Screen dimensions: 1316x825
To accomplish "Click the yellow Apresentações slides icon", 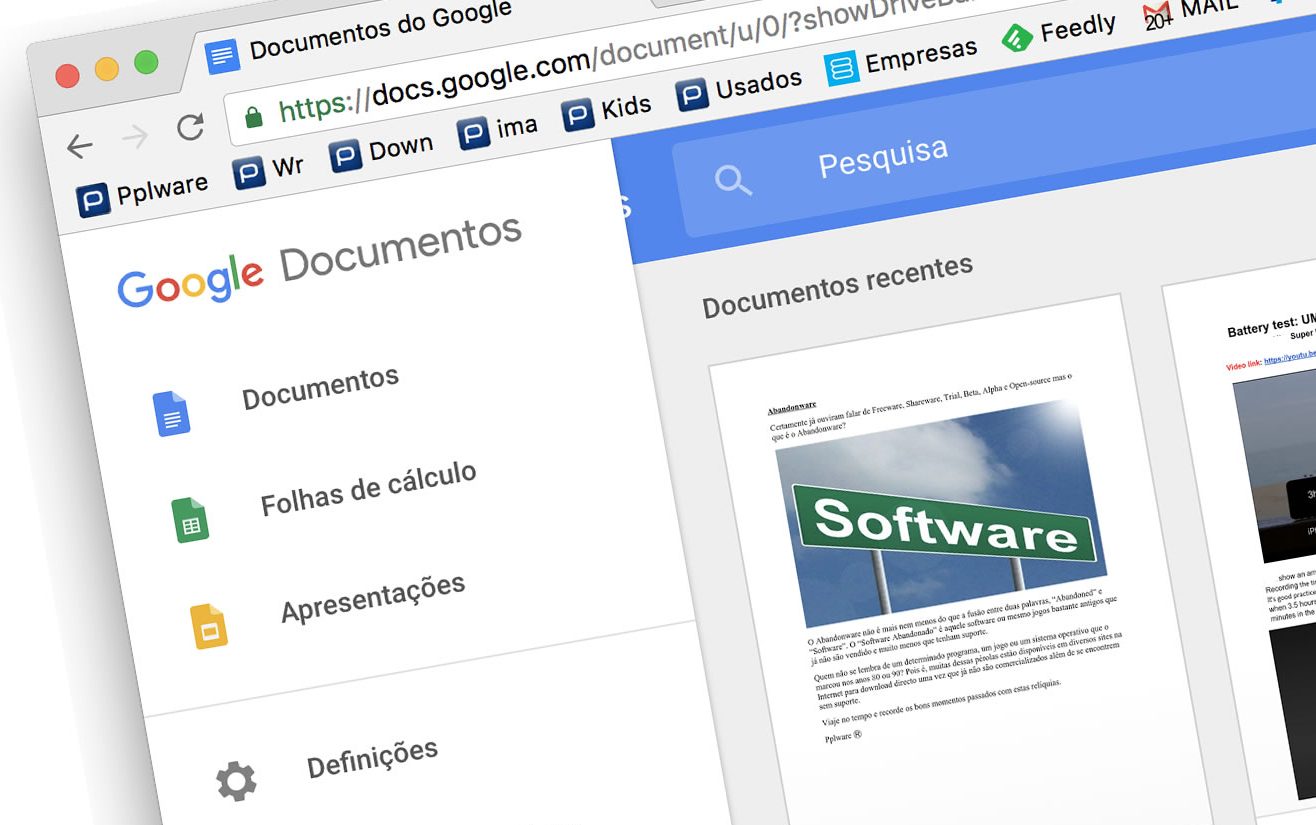I will 210,626.
